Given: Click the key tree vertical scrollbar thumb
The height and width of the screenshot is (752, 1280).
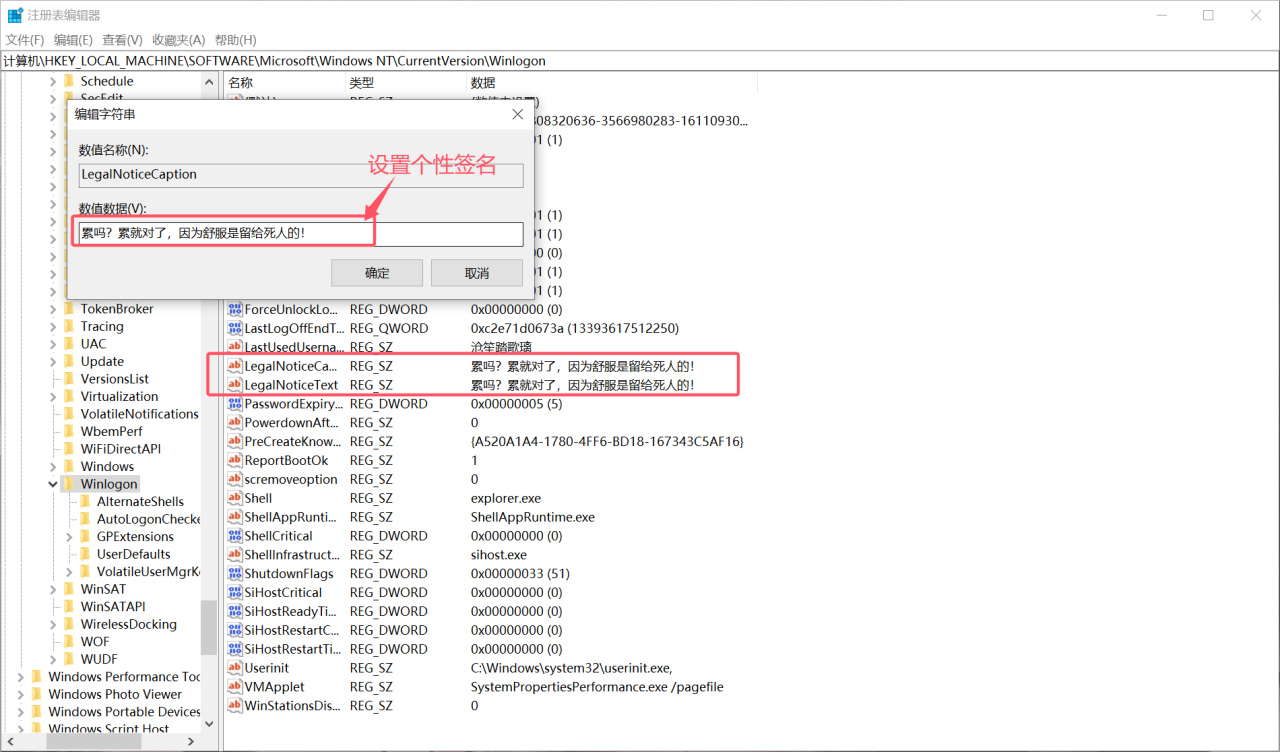Looking at the screenshot, I should [x=208, y=628].
